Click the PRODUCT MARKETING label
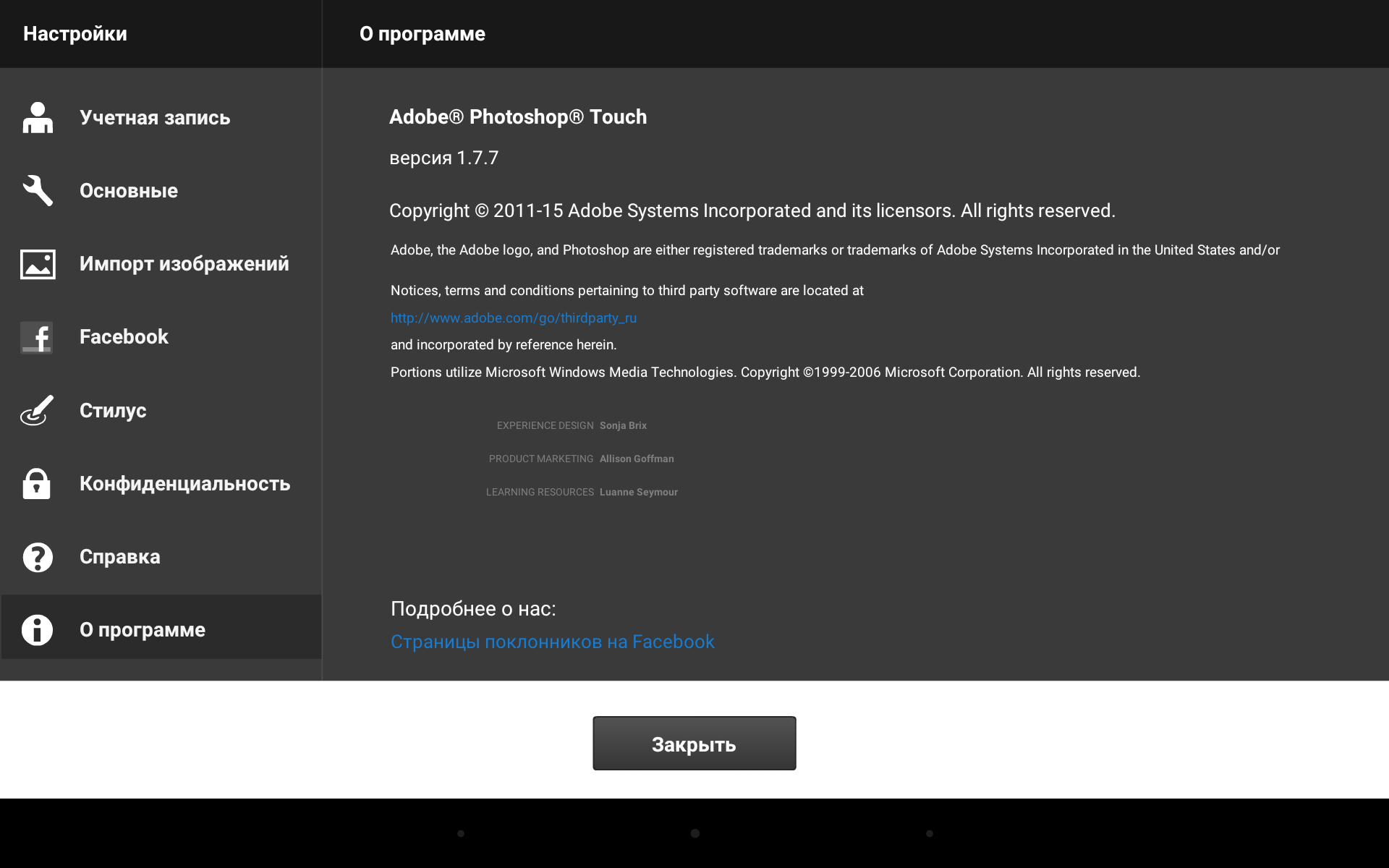1389x868 pixels. click(541, 459)
